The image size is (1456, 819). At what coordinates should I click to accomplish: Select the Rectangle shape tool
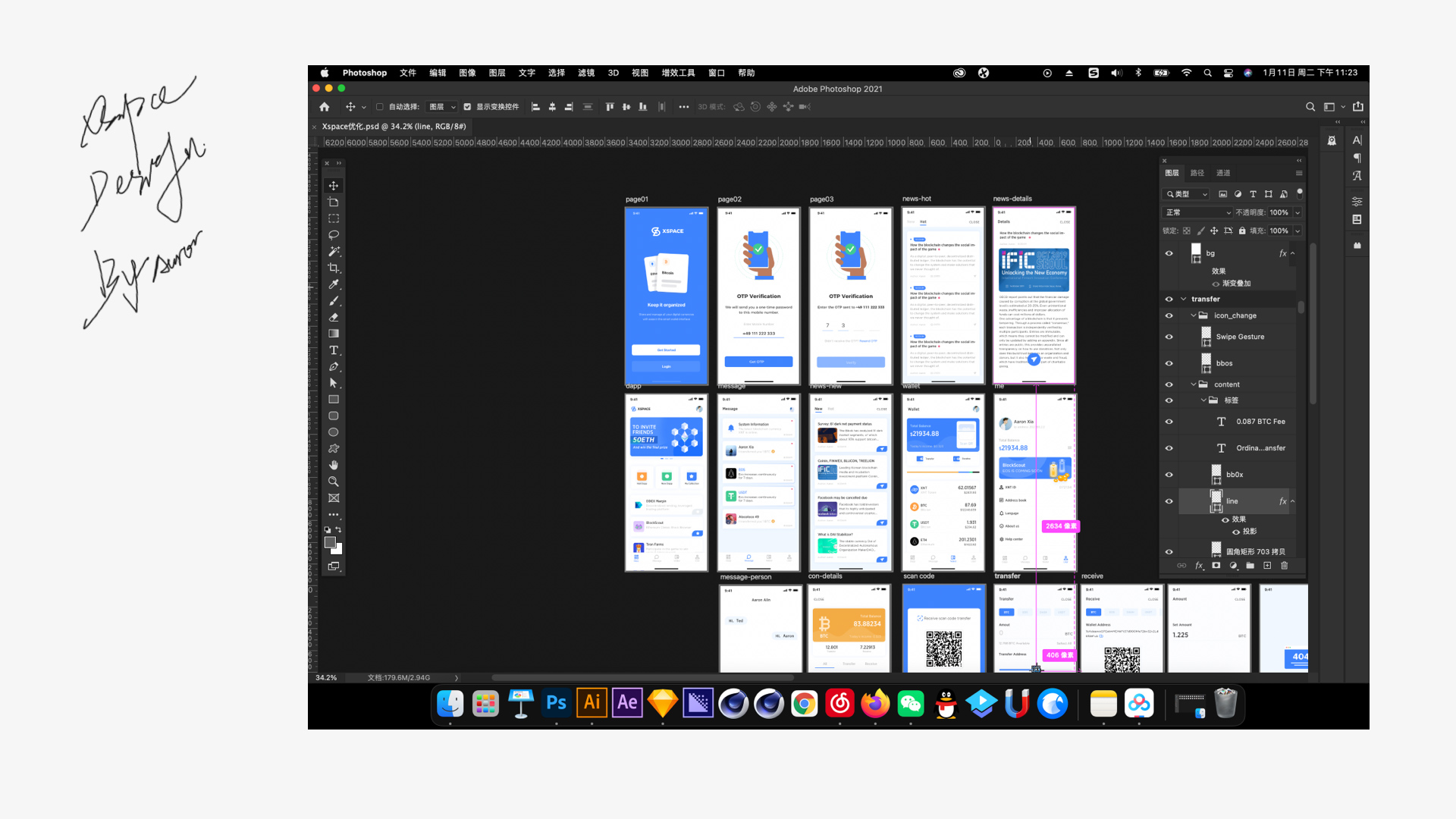click(333, 400)
